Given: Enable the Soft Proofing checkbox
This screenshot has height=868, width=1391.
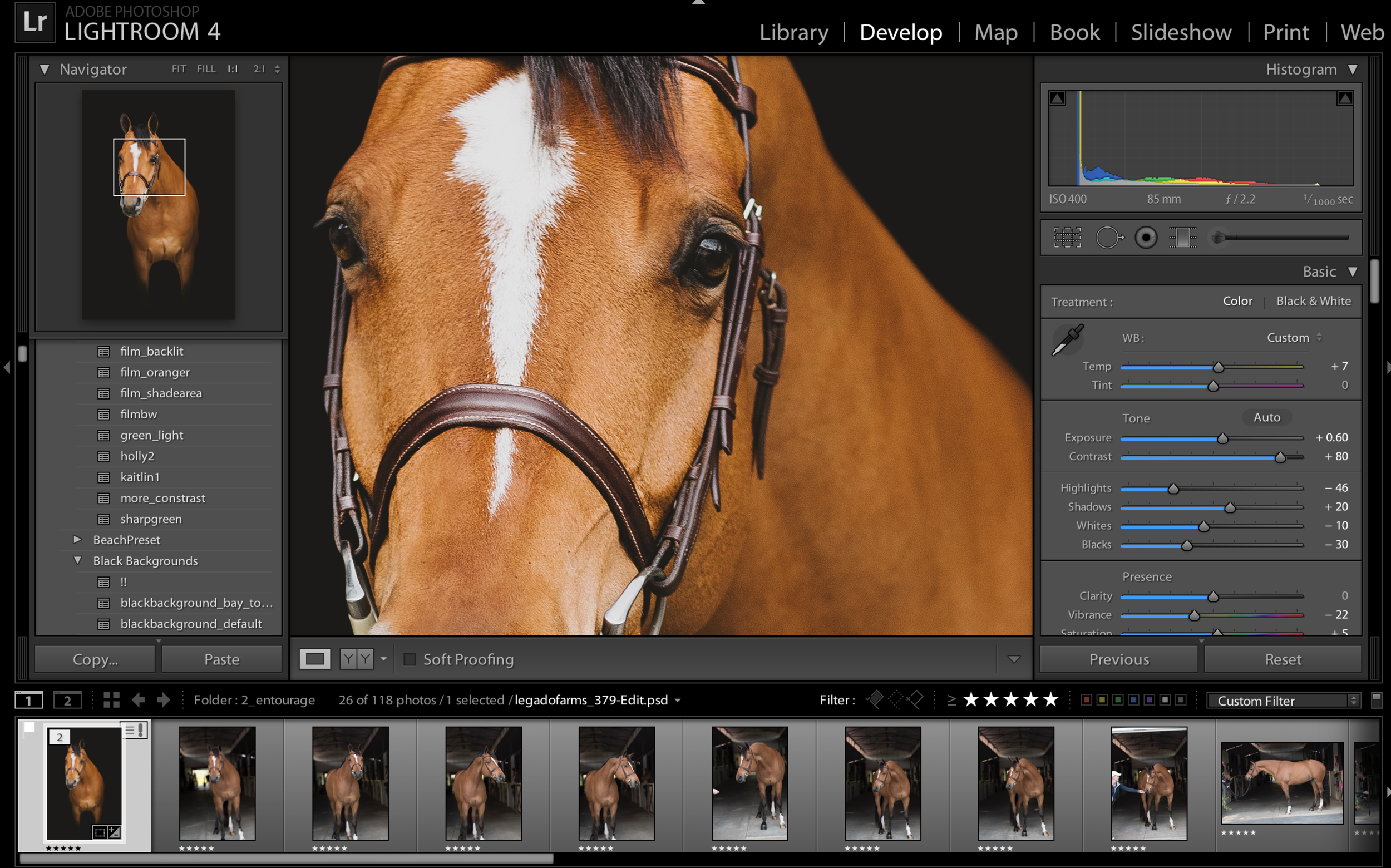Looking at the screenshot, I should (410, 659).
